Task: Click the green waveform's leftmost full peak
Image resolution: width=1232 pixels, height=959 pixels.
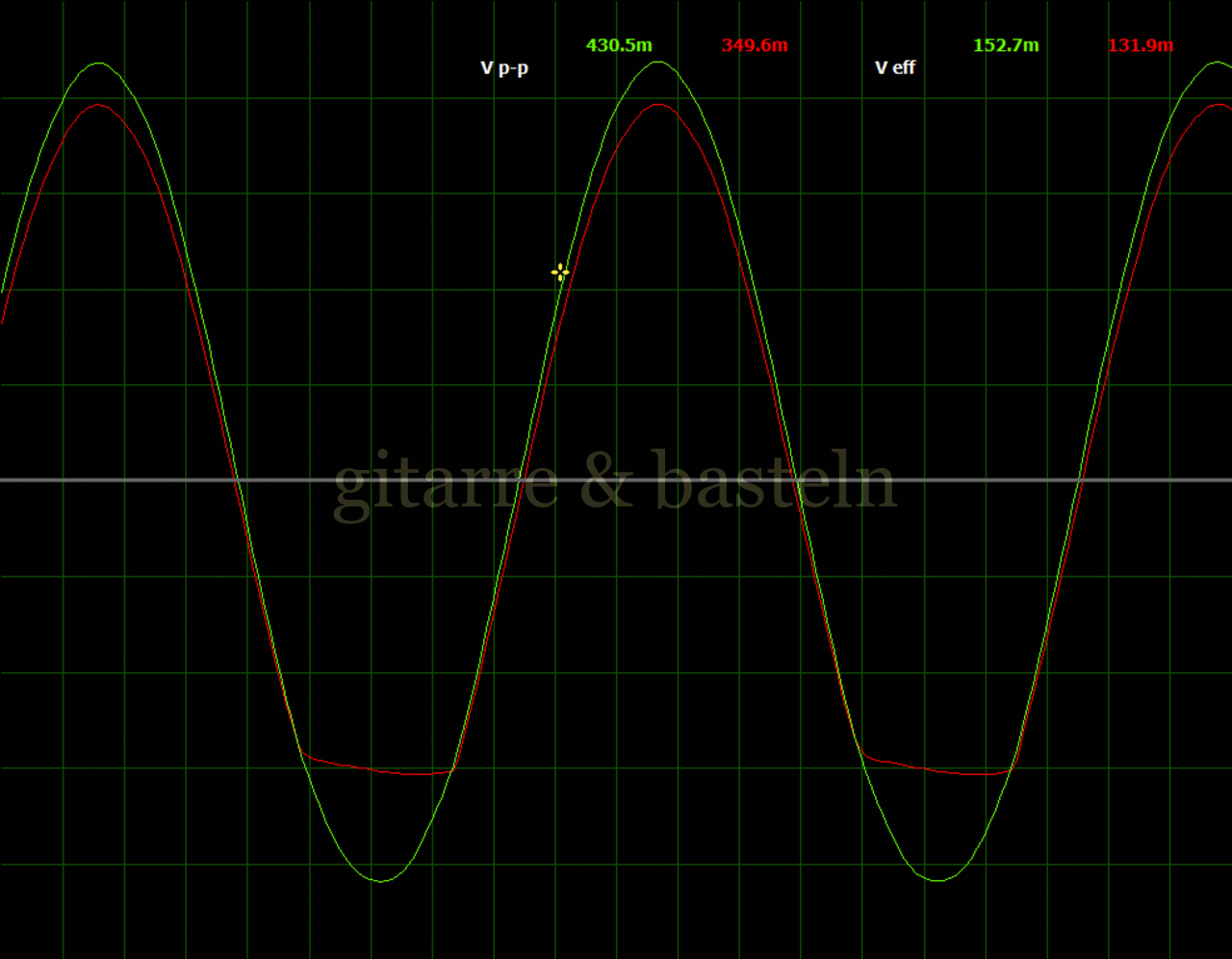Action: click(x=98, y=64)
